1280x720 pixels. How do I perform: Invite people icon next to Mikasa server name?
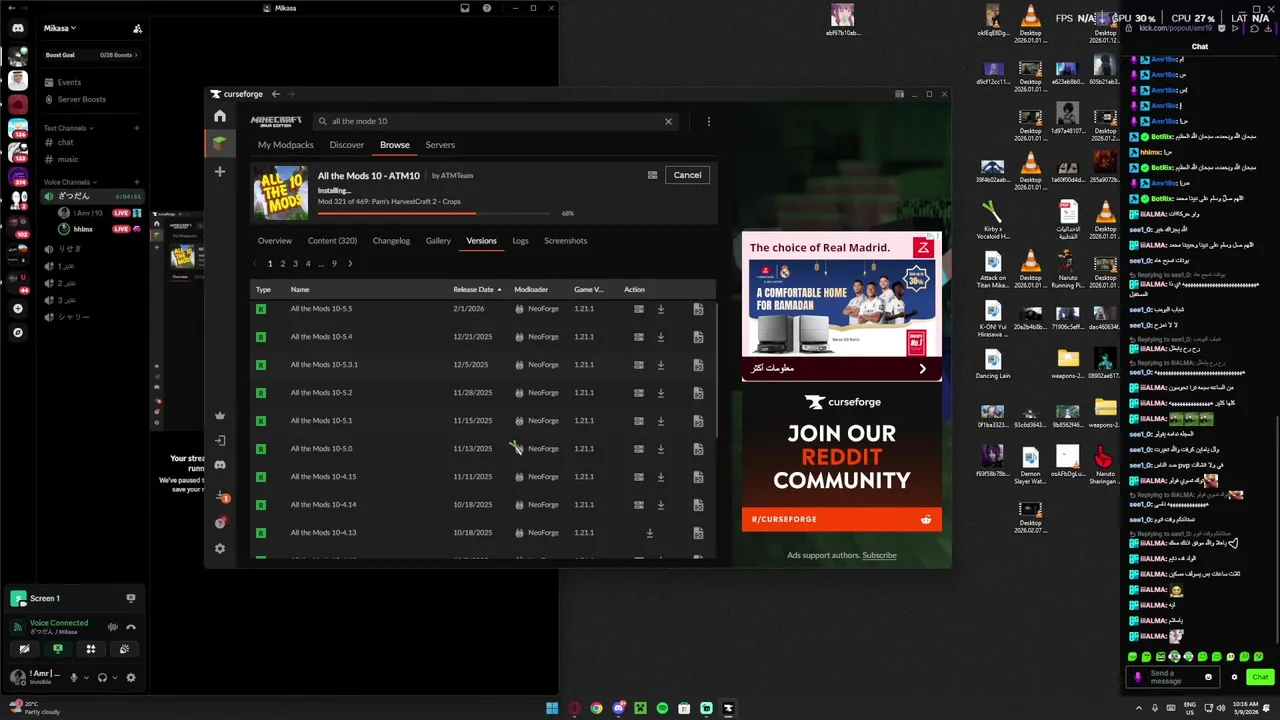137,29
